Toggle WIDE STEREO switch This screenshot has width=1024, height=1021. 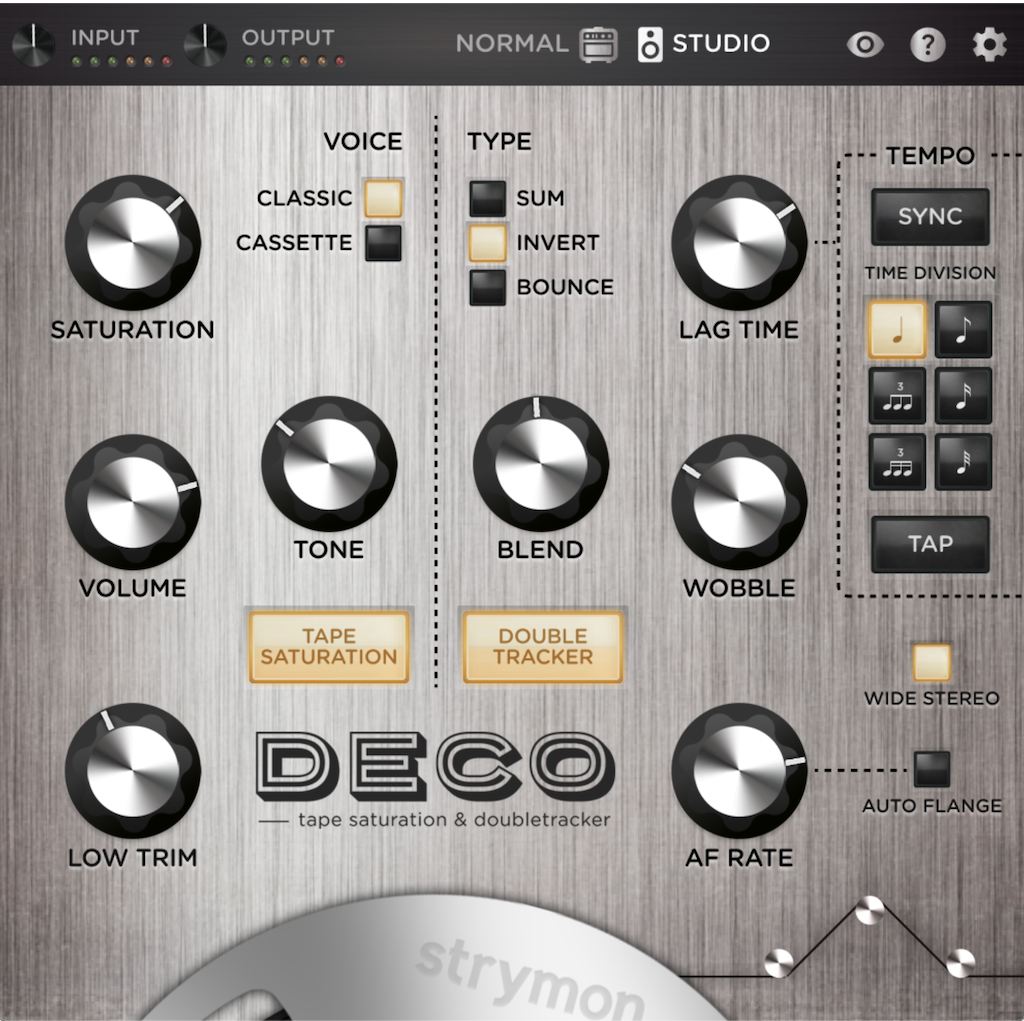click(932, 662)
